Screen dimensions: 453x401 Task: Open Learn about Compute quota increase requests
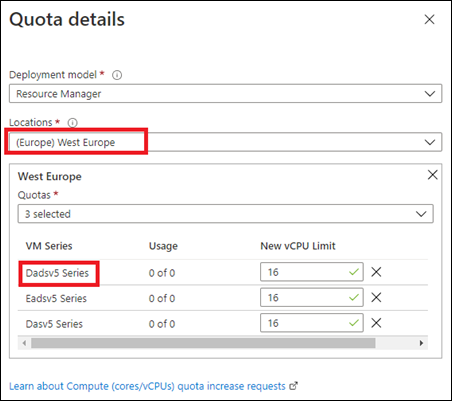coord(147,386)
